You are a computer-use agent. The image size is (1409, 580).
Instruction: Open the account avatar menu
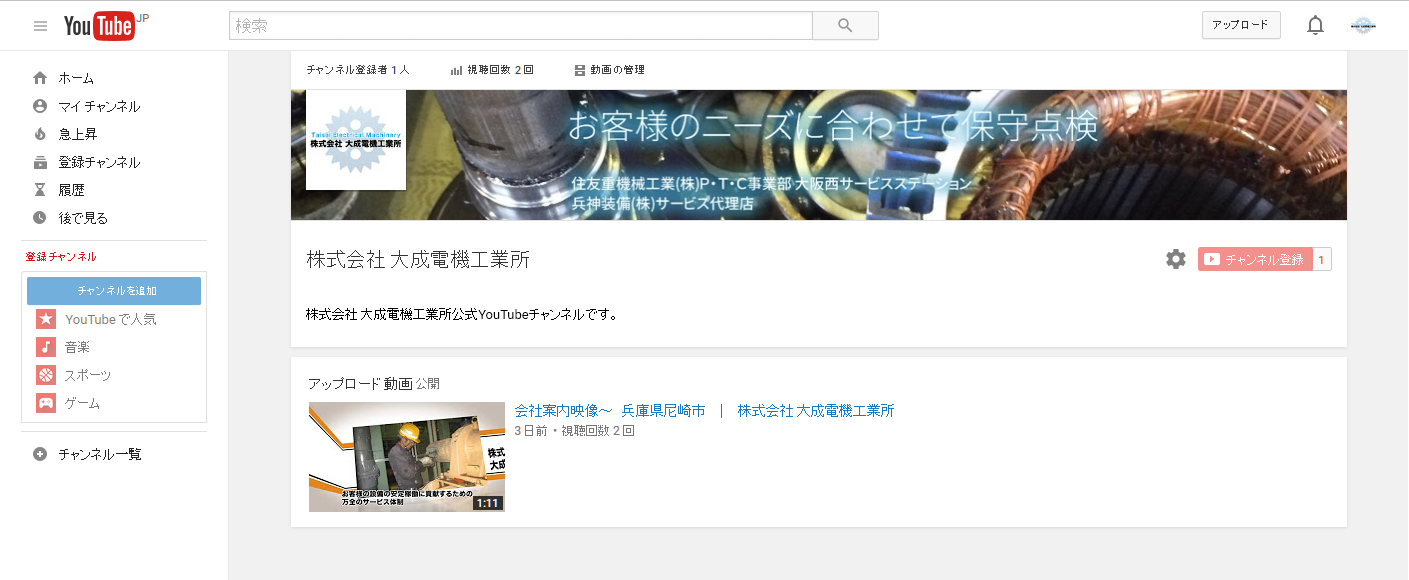click(1363, 26)
